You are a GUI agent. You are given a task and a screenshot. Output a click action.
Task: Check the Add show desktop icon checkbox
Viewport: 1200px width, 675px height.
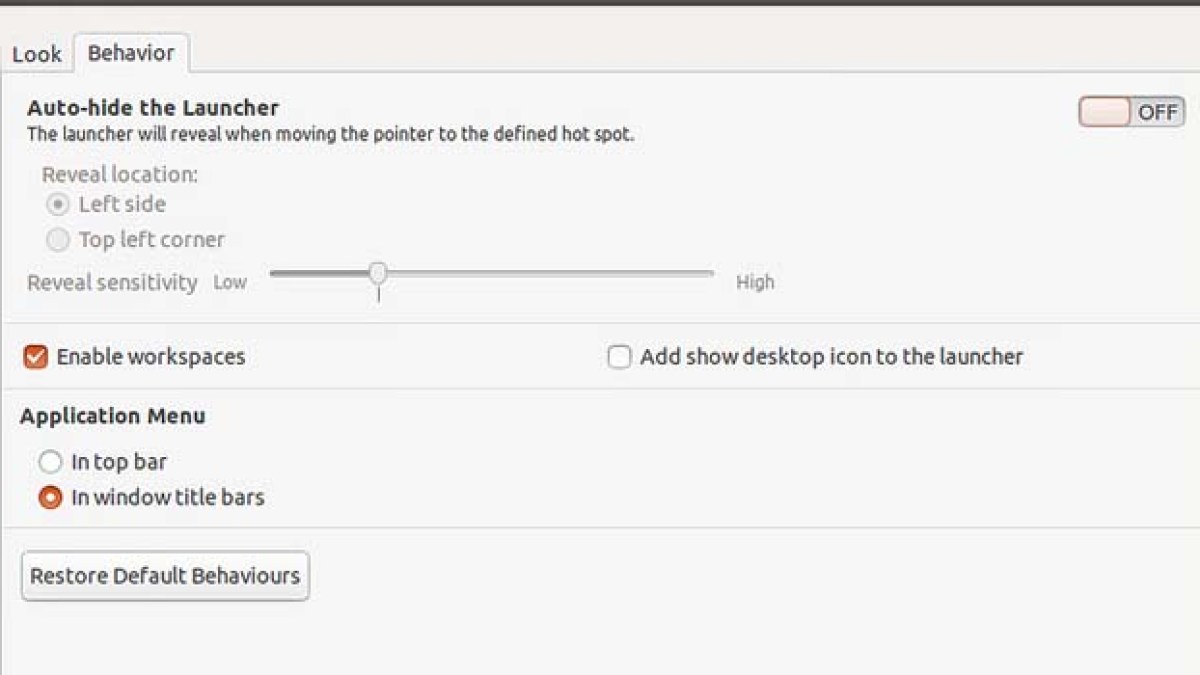pyautogui.click(x=620, y=357)
